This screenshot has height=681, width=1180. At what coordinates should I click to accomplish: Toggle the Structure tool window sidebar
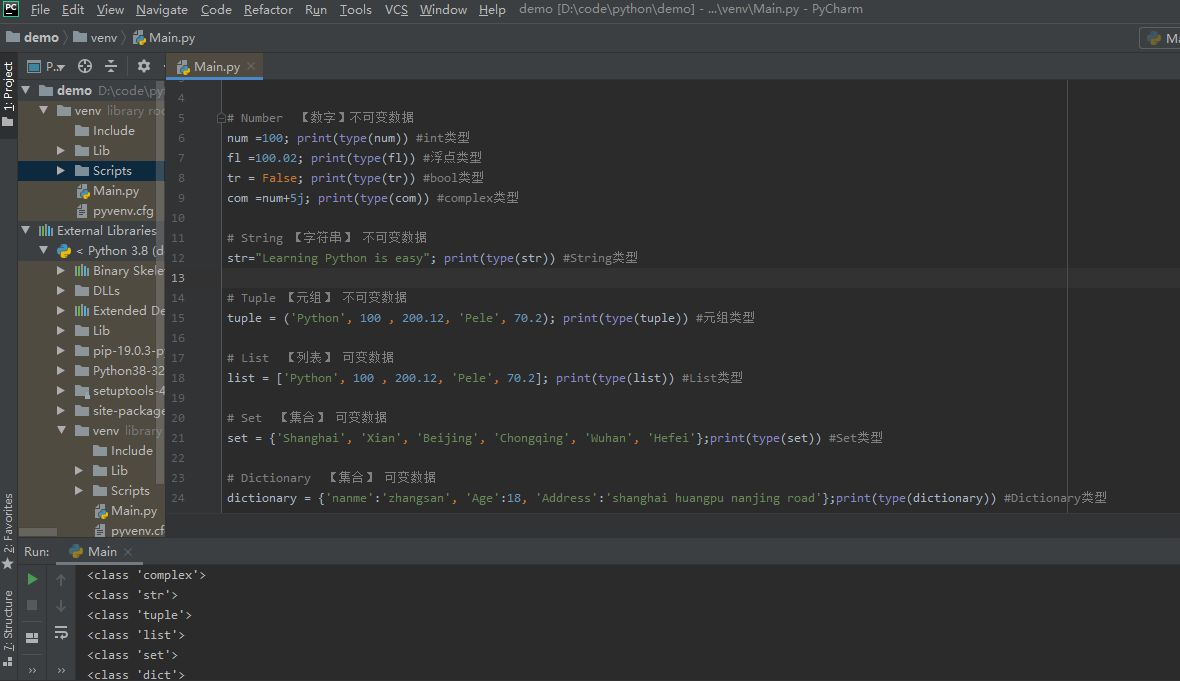(x=8, y=622)
